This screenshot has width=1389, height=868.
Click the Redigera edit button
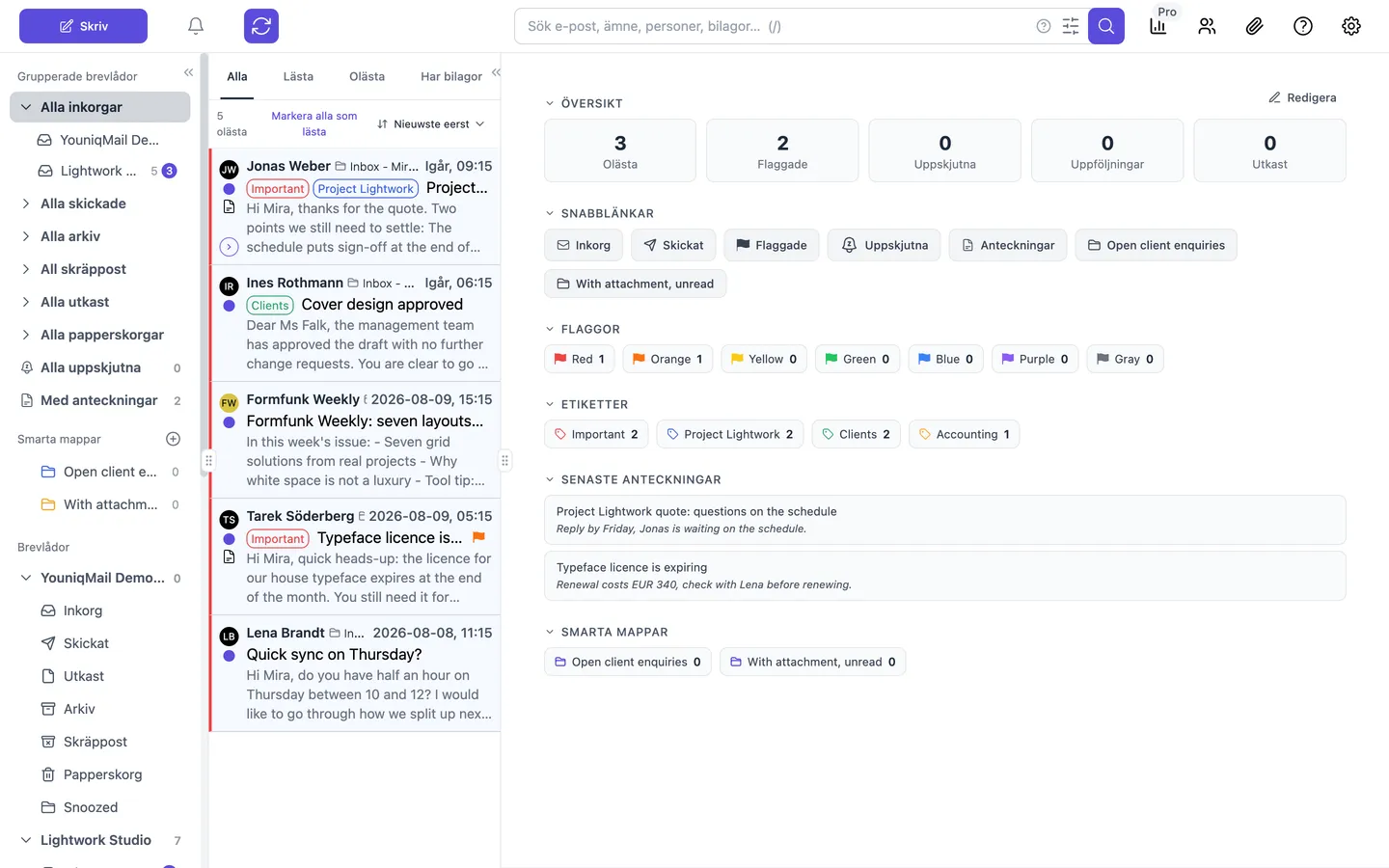1302,97
